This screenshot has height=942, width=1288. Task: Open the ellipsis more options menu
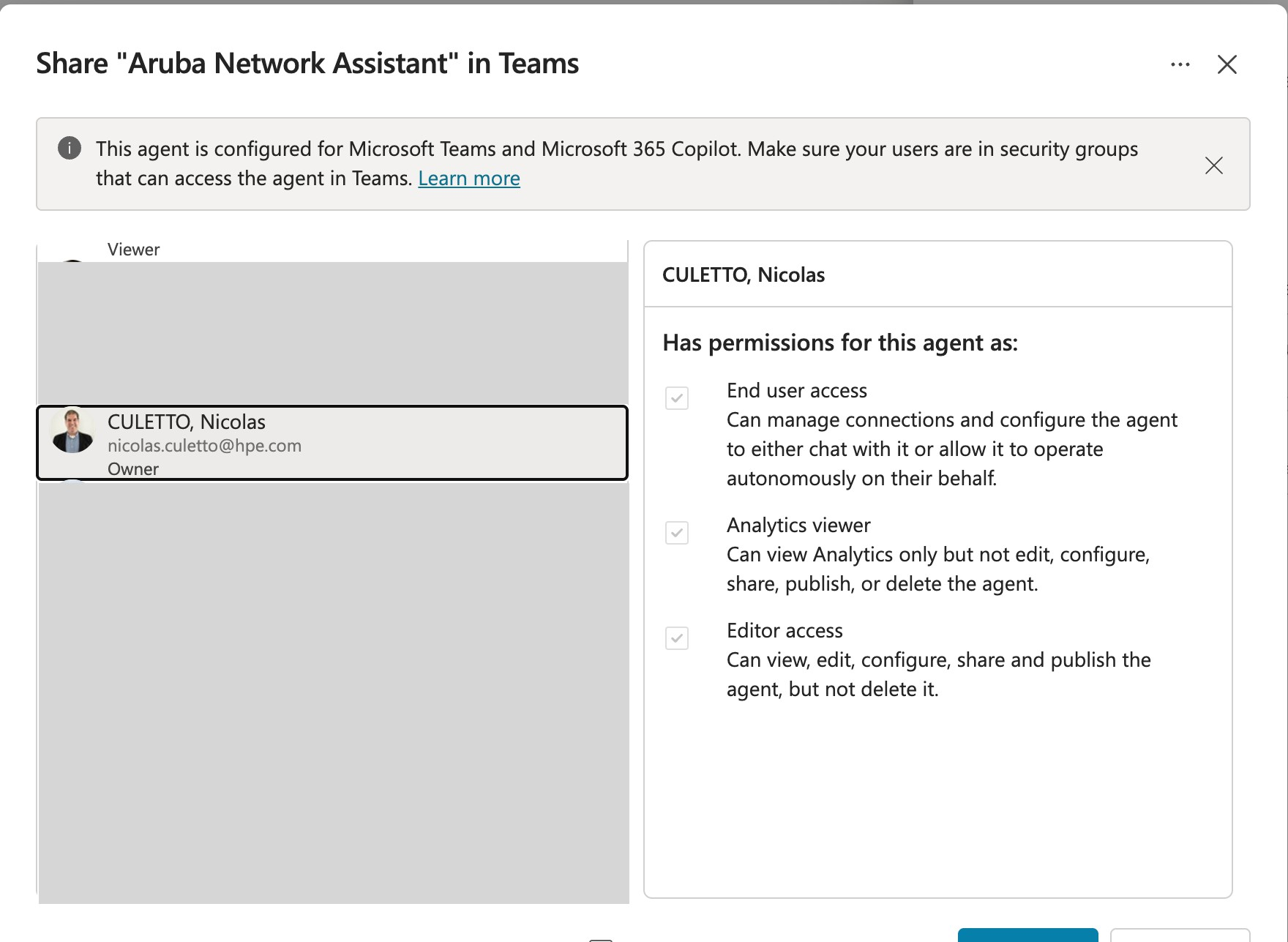pyautogui.click(x=1180, y=64)
